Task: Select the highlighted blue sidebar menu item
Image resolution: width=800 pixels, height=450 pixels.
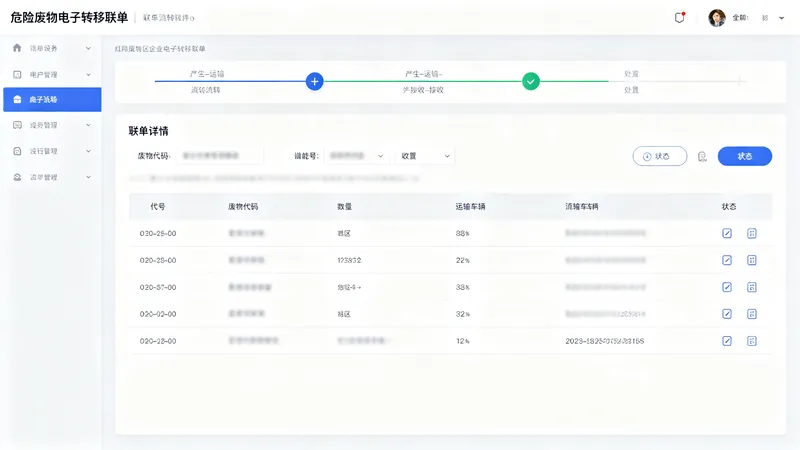Action: [x=52, y=99]
